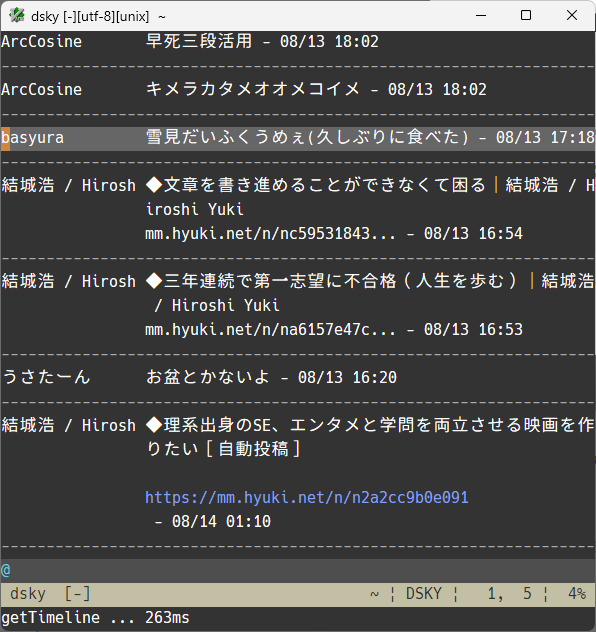Click the post title 三年連続で第一志望に不合格
596x632 pixels.
pos(280,281)
